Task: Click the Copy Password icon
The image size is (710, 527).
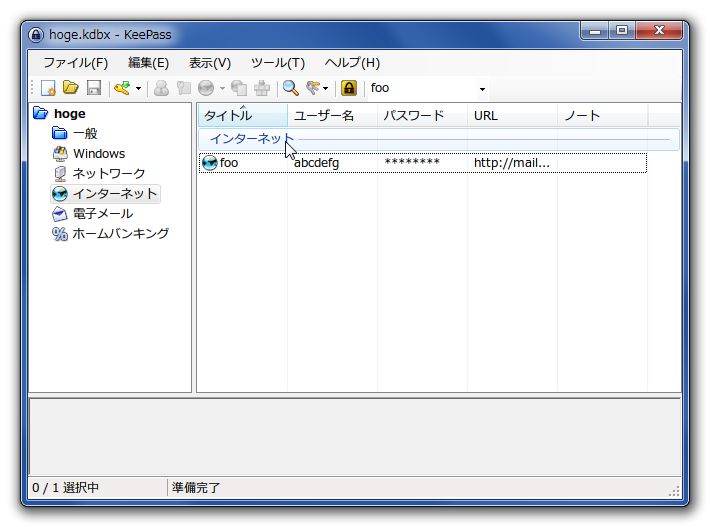Action: [183, 88]
